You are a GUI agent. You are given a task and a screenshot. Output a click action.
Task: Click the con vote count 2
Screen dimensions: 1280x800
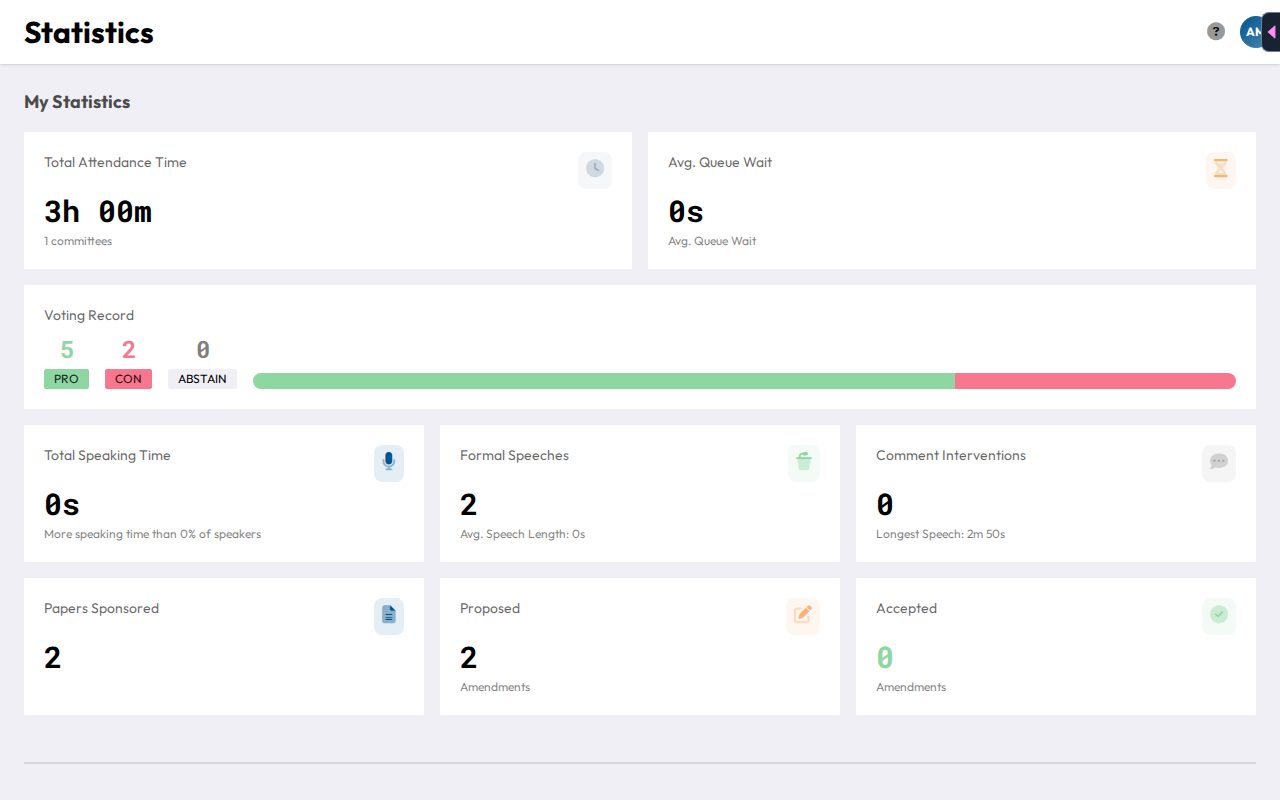(128, 350)
